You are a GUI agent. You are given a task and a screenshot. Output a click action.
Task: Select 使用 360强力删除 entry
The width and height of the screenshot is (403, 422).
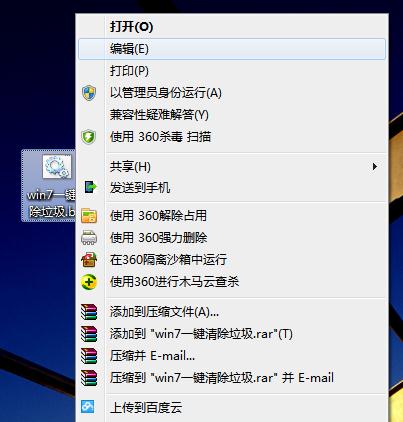click(232, 238)
